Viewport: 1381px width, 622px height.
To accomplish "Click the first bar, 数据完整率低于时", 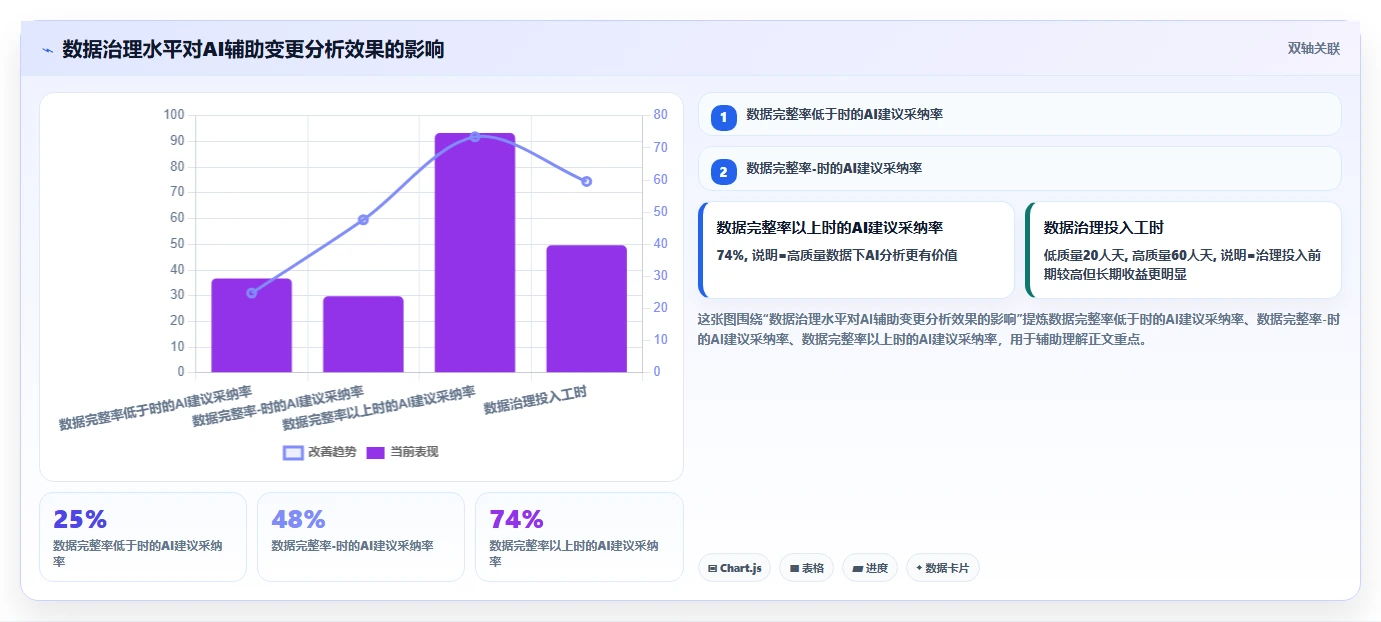I will [251, 325].
